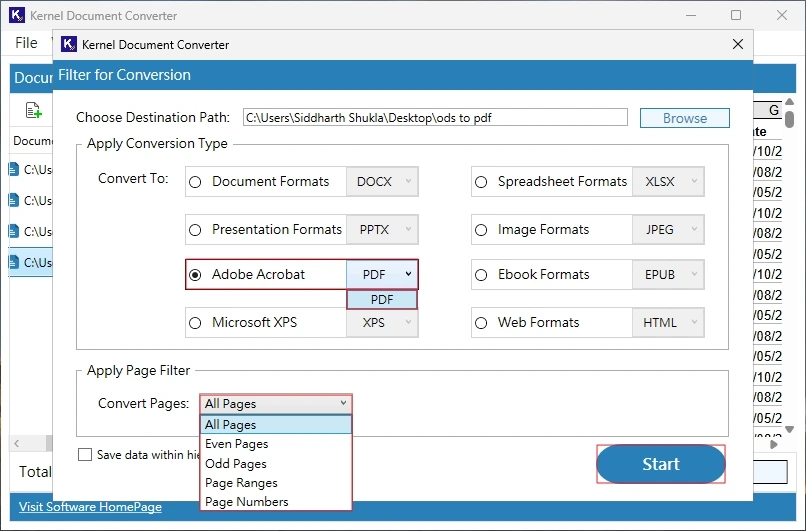Select the Document Formats radio button
The image size is (806, 531).
[x=195, y=182]
